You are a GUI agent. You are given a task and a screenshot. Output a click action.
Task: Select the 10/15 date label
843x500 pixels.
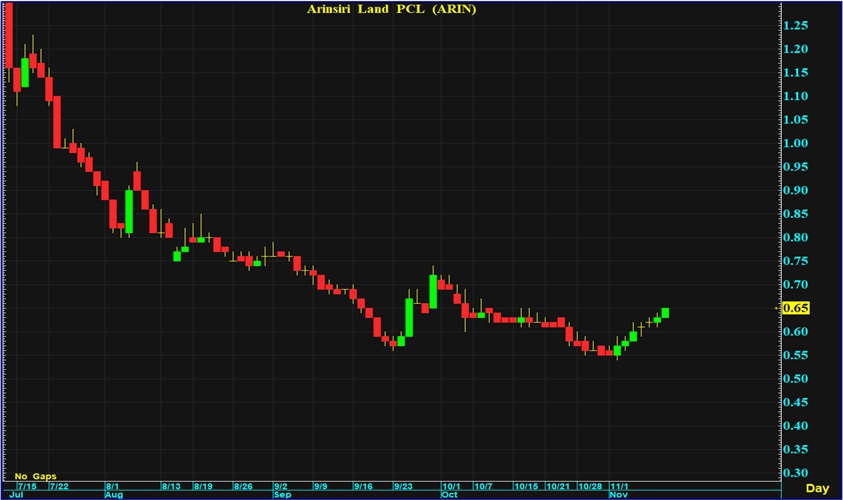pos(526,486)
